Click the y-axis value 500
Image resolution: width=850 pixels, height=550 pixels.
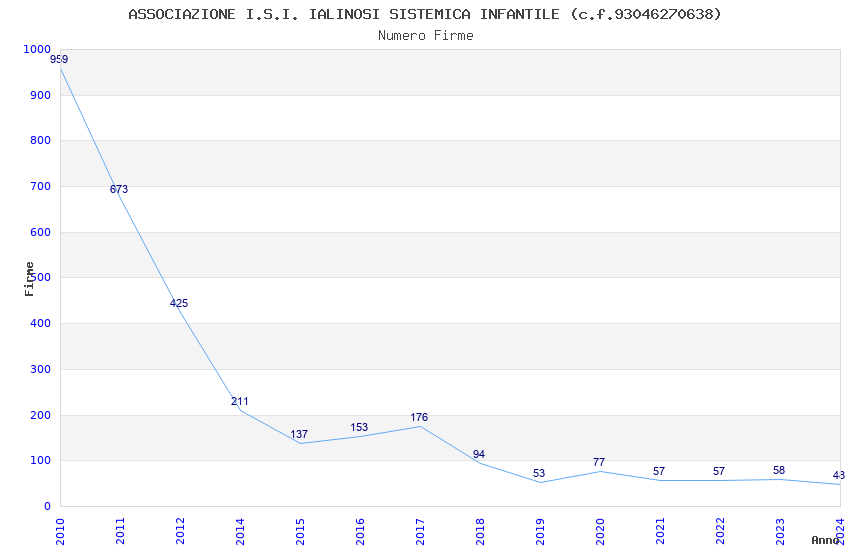click(x=41, y=277)
